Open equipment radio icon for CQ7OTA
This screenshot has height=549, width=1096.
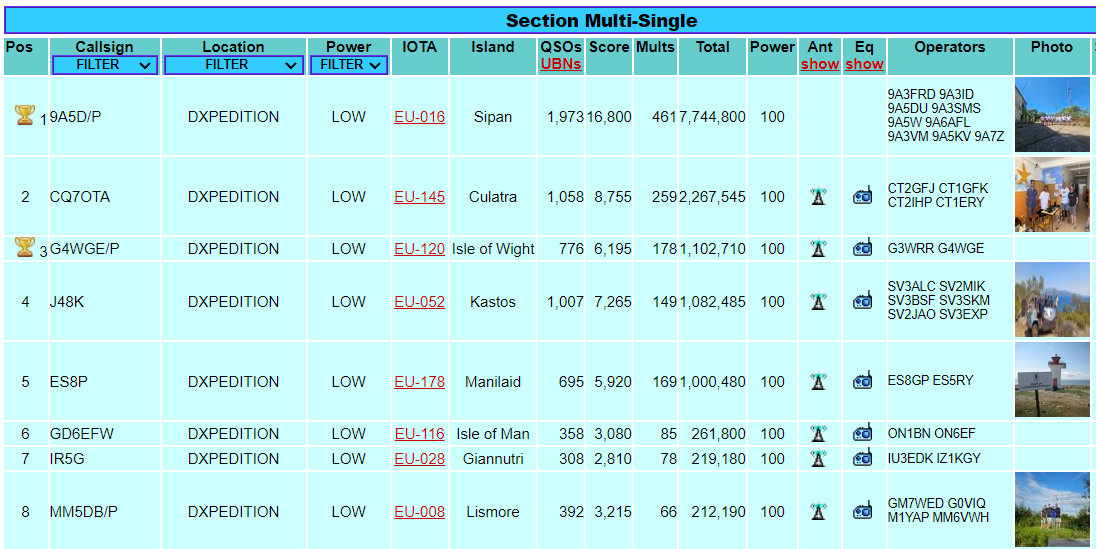click(863, 197)
